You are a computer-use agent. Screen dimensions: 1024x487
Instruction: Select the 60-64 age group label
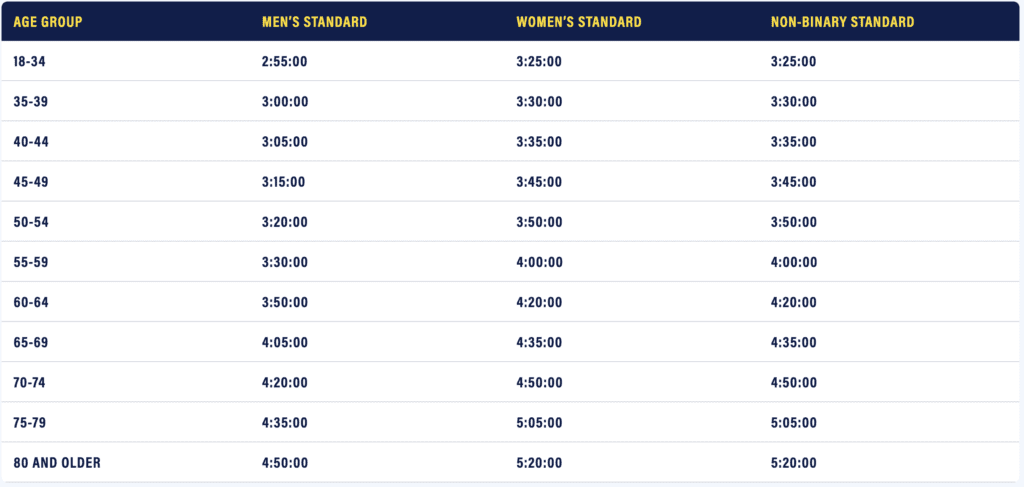(x=31, y=302)
